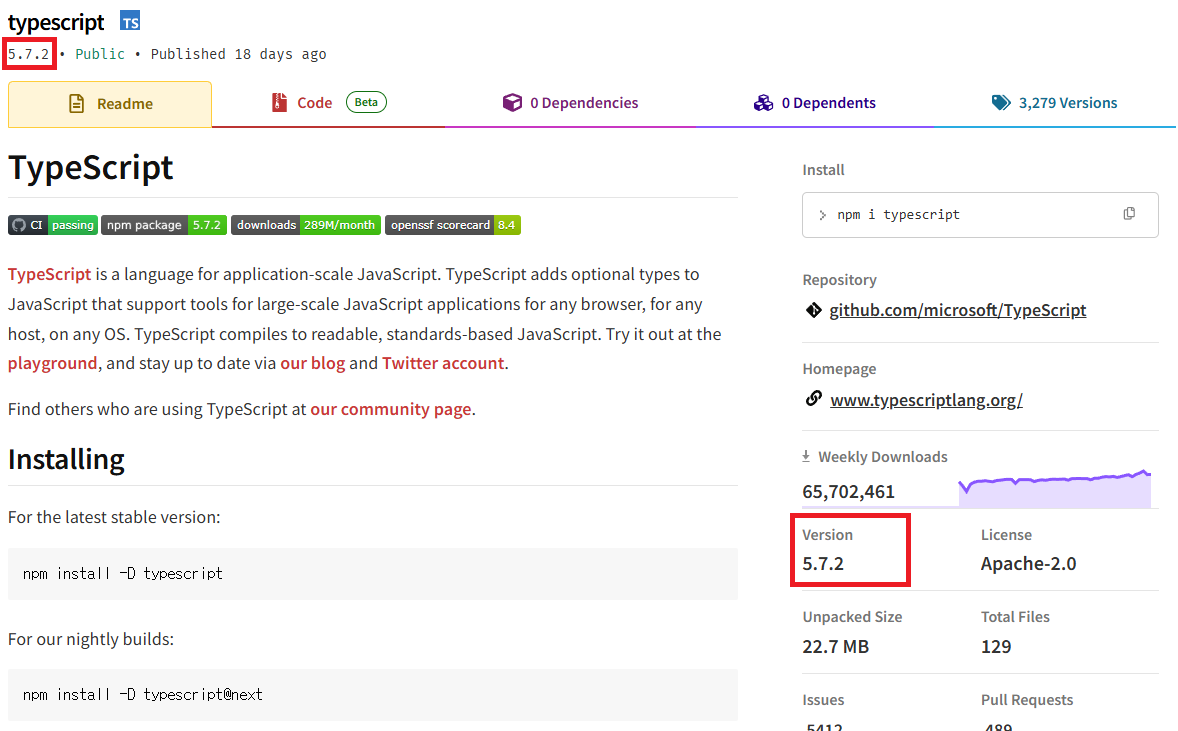Open the playground link
Viewport: 1178px width, 731px height.
[53, 364]
